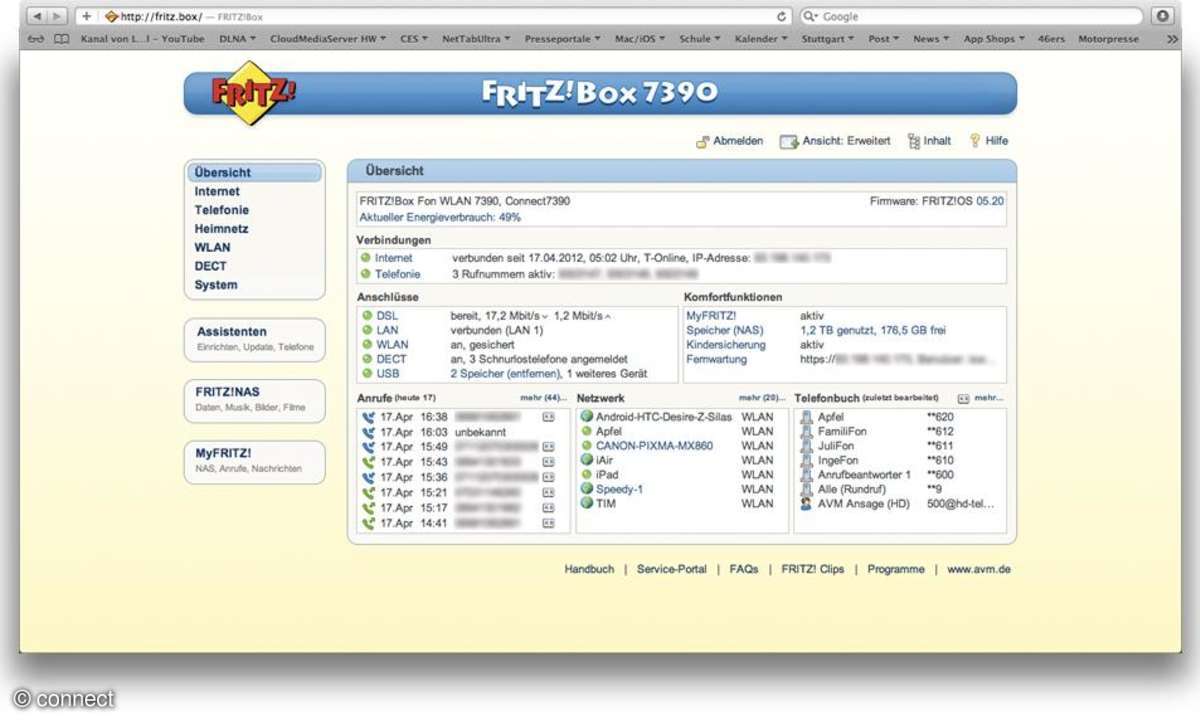This screenshot has width=1200, height=720.
Task: Click the person icon beside AVM Ansage (HD)
Action: [x=806, y=504]
